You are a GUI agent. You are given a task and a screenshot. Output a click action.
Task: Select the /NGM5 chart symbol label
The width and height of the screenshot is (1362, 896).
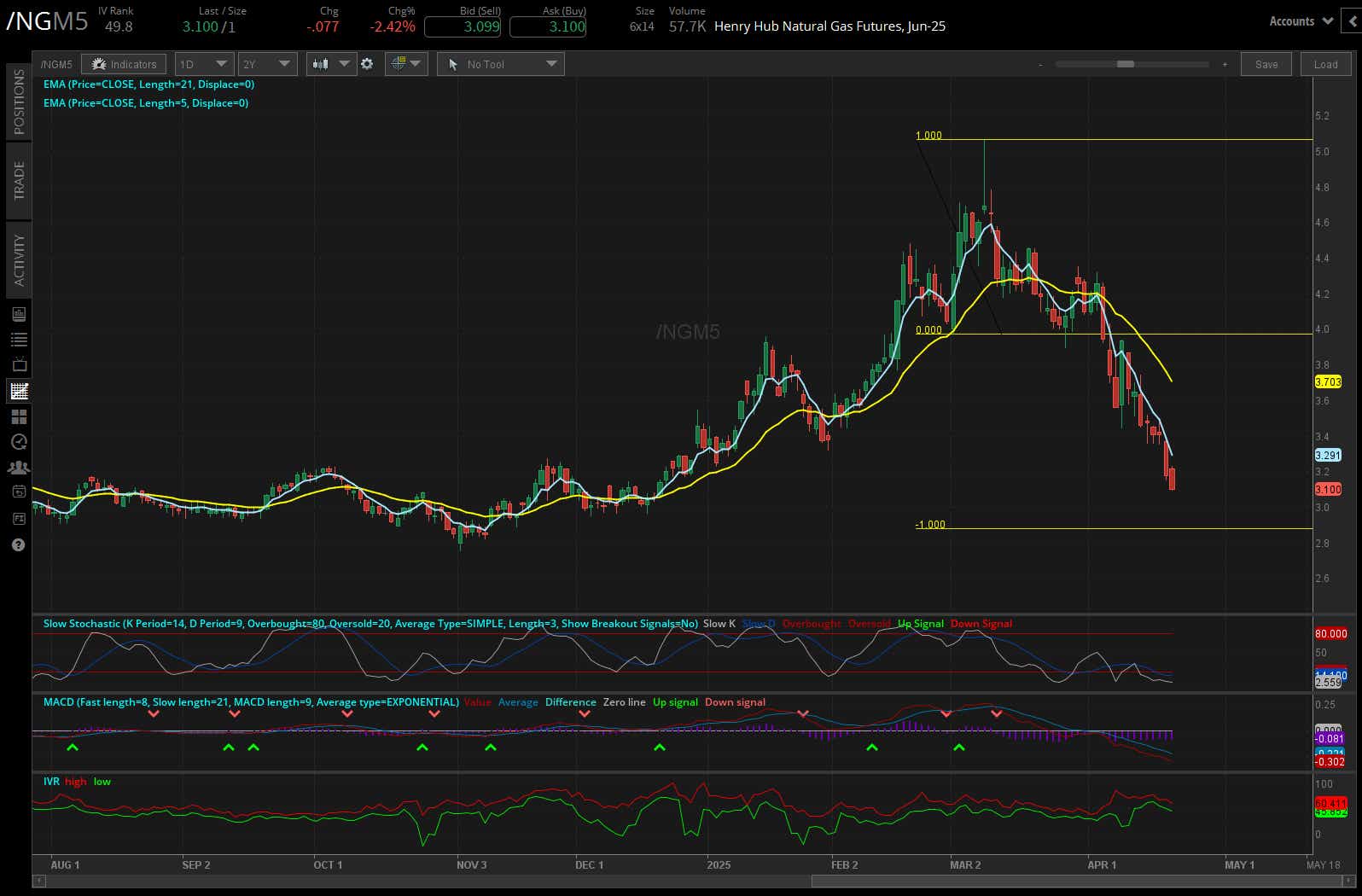coord(56,64)
